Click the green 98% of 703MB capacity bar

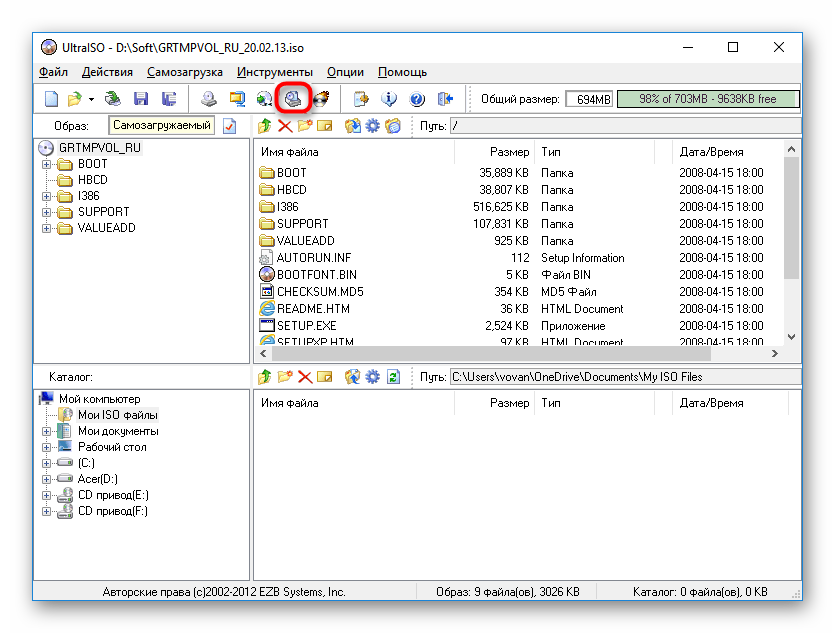707,99
